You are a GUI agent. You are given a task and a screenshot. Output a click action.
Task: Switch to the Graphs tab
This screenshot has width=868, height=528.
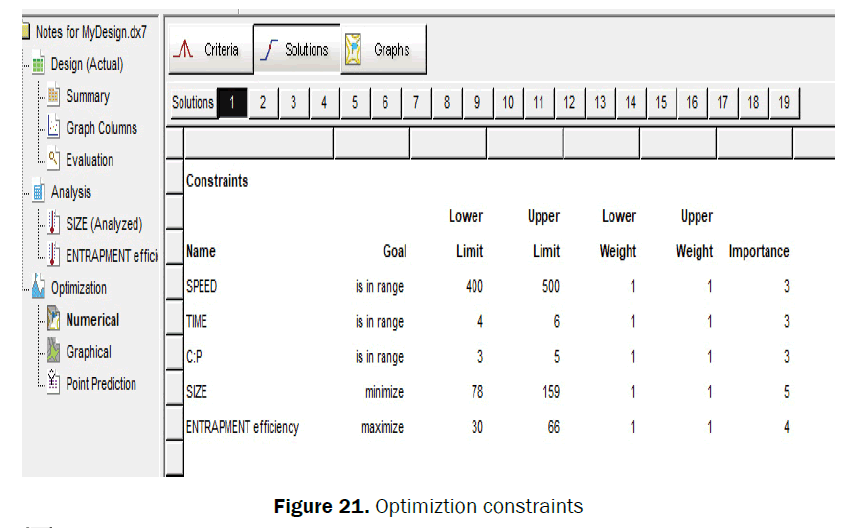(382, 50)
